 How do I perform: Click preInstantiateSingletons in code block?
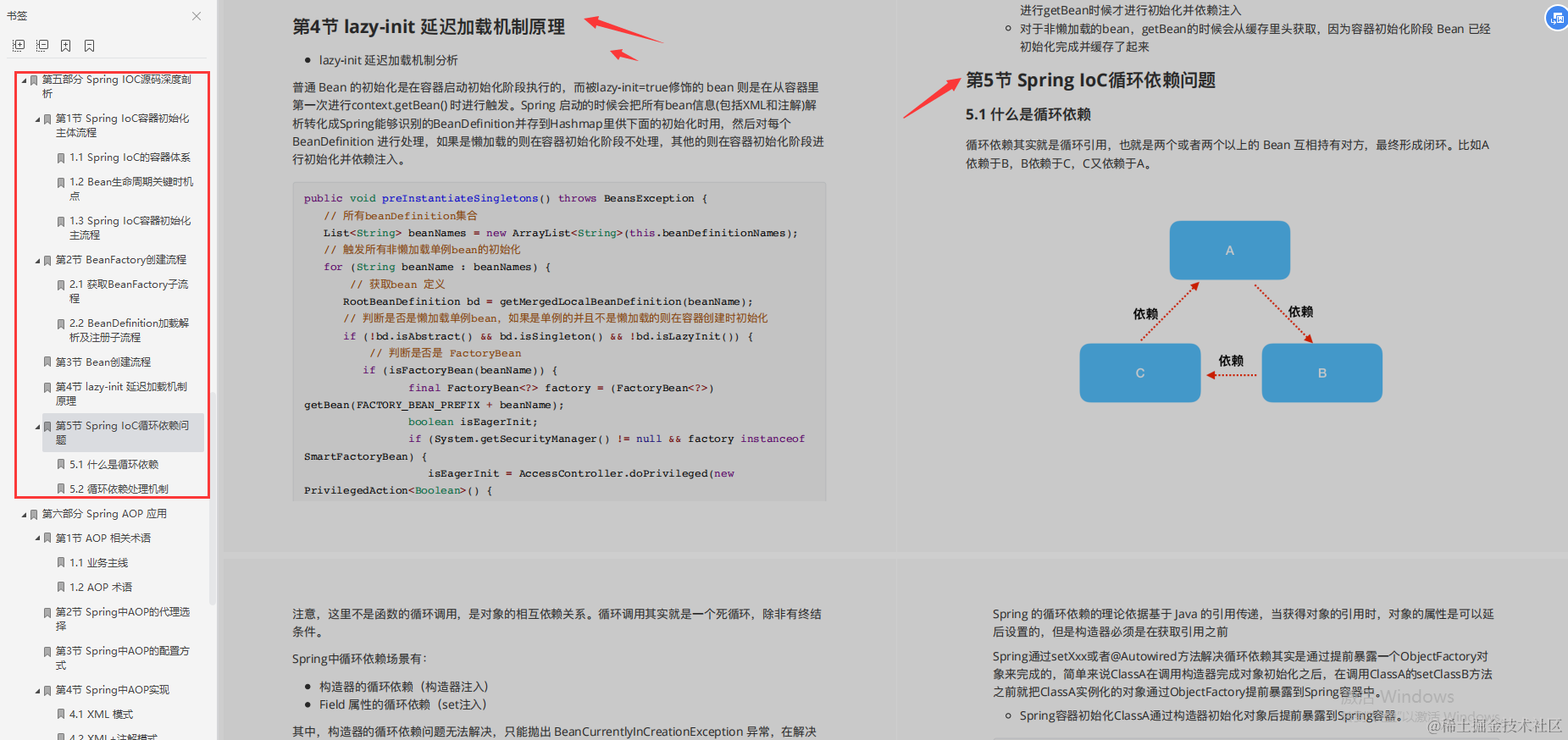click(460, 199)
